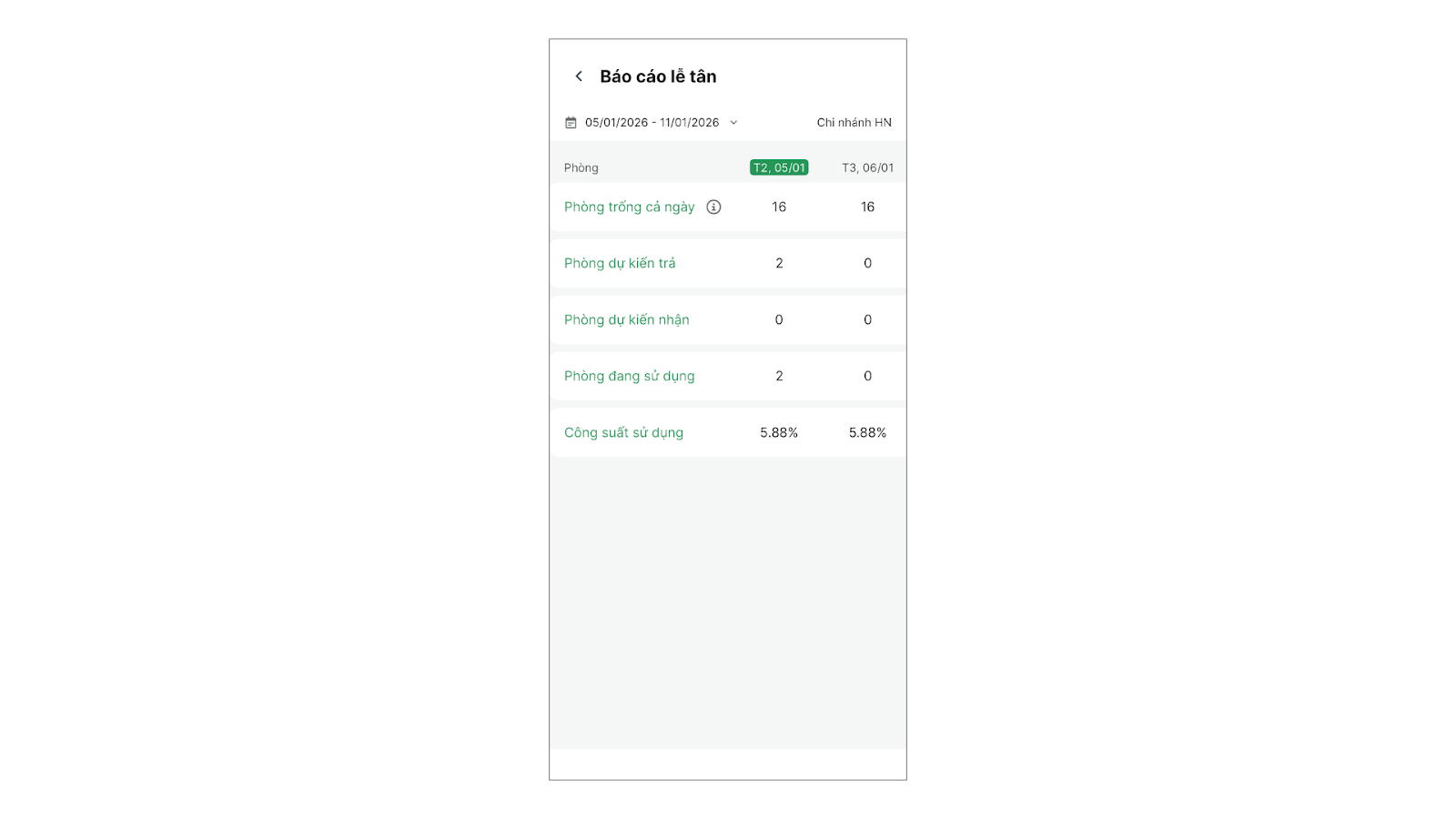Click the Phòng column header
The height and width of the screenshot is (819, 1456).
point(581,167)
